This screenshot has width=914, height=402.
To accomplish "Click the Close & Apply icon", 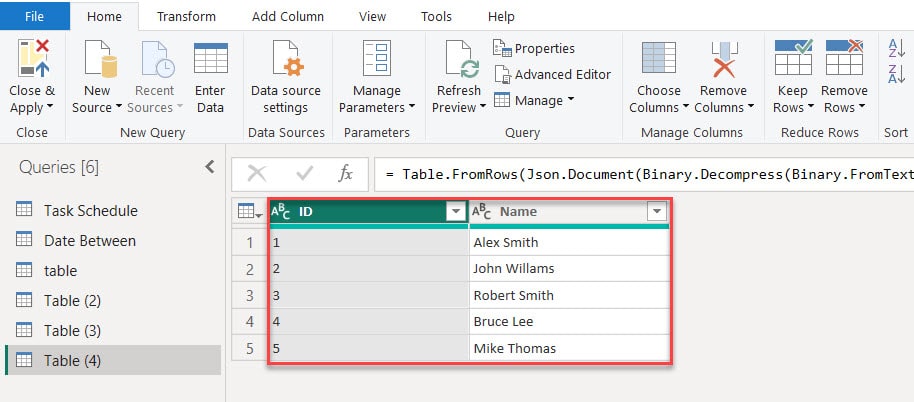I will (33, 58).
